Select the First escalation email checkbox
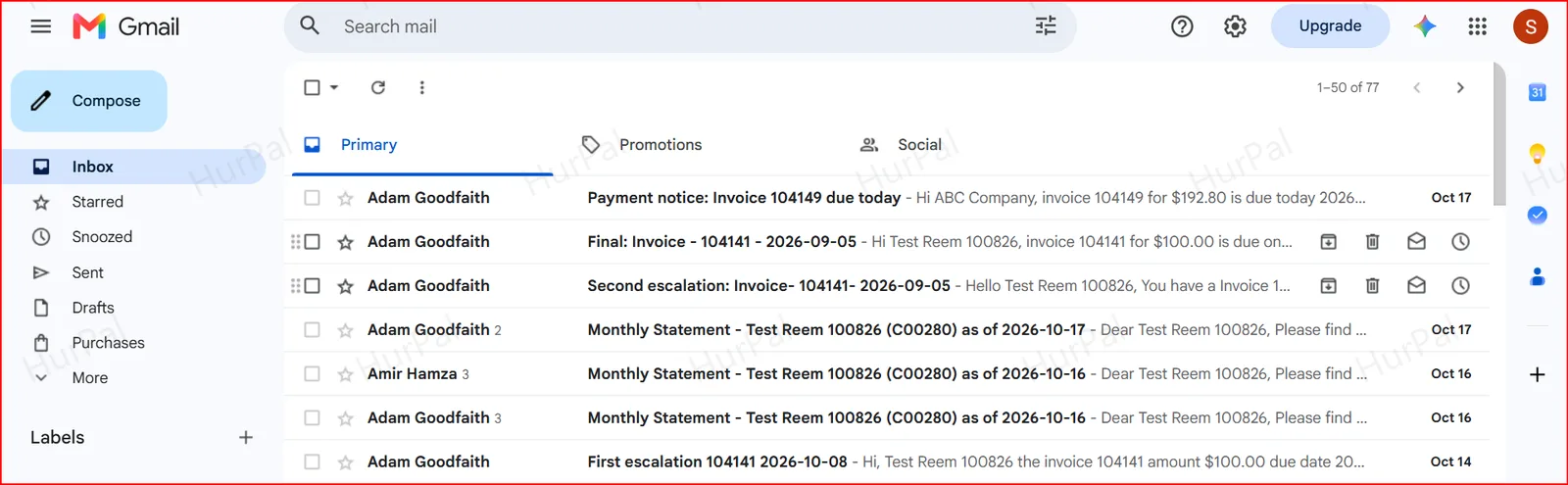1568x485 pixels. tap(312, 461)
